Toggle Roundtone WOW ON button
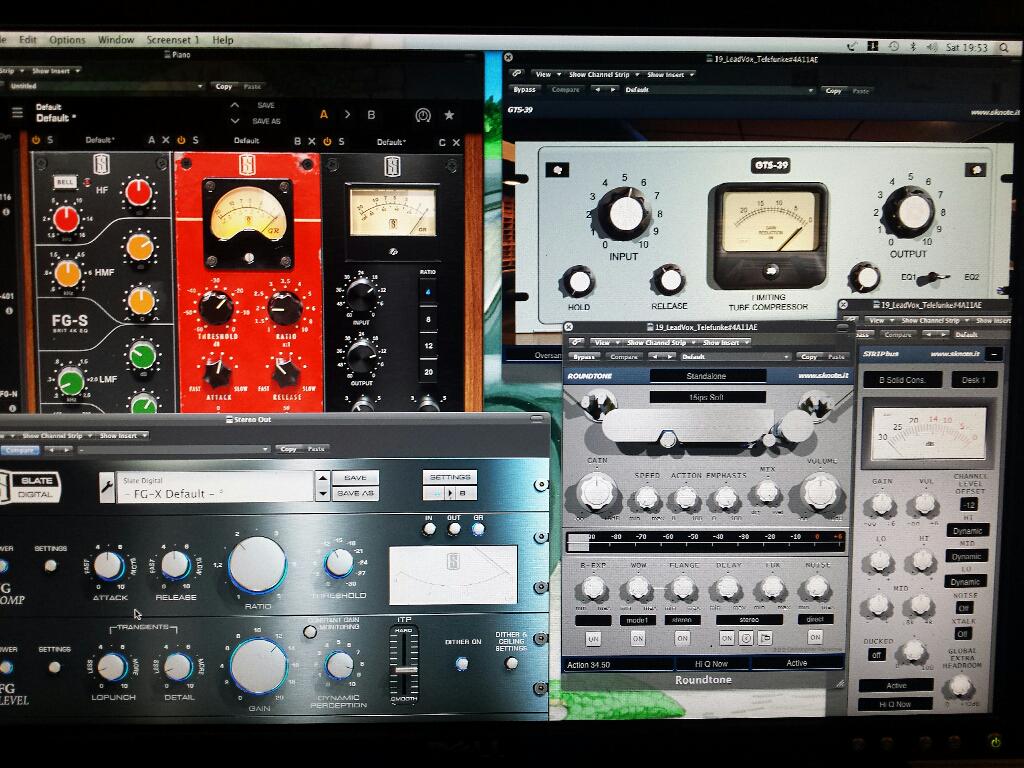The image size is (1024, 768). click(x=637, y=638)
